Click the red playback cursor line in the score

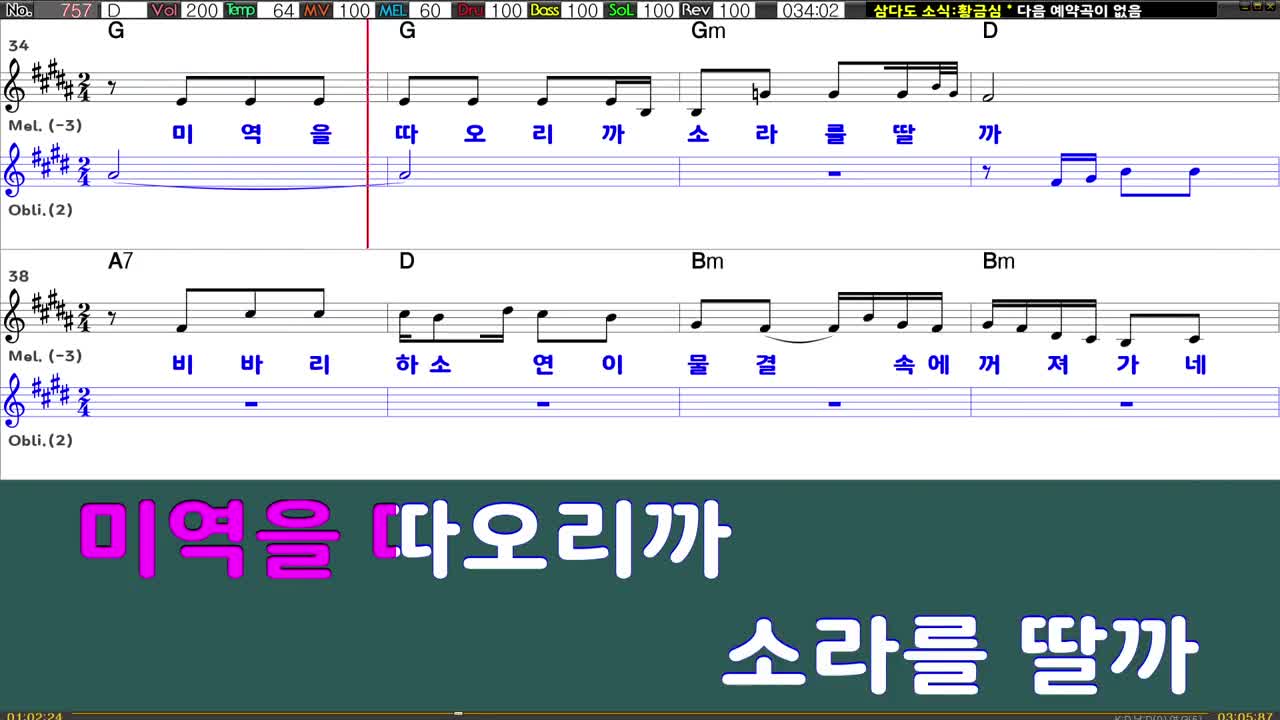(x=367, y=134)
